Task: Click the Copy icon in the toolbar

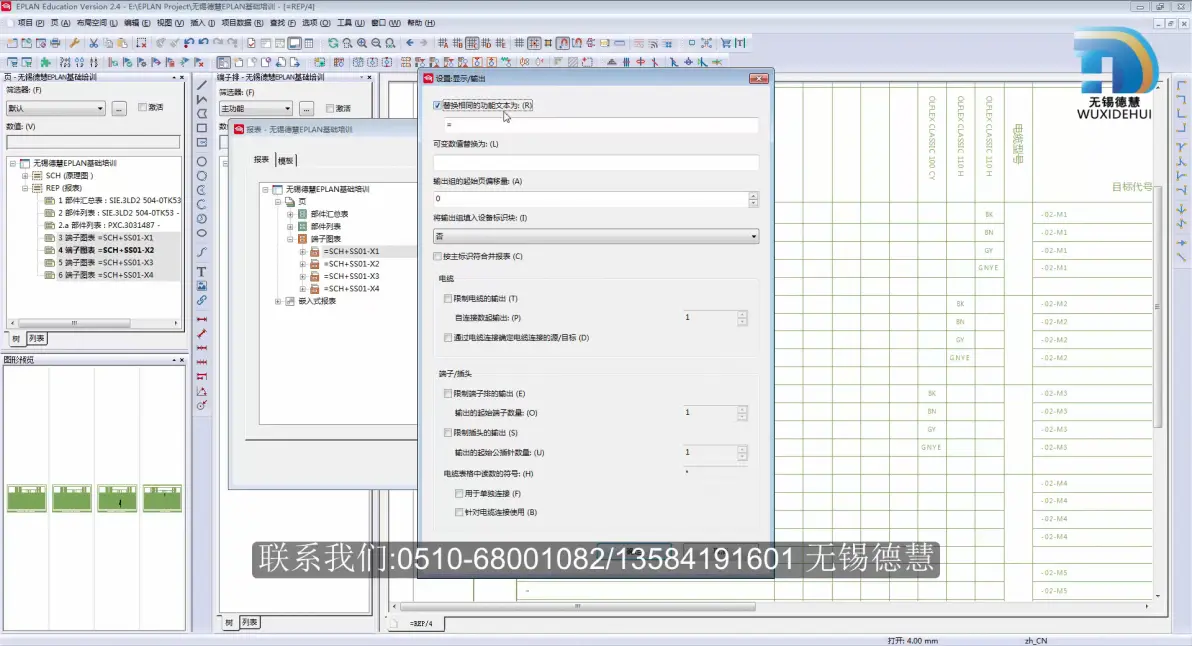Action: point(108,43)
